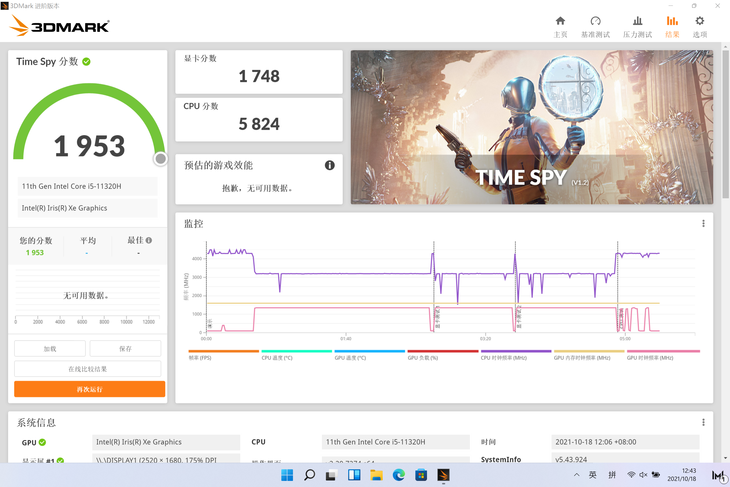Viewport: 730px width, 487px height.
Task: Click 英 input language indicator
Action: (x=592, y=475)
